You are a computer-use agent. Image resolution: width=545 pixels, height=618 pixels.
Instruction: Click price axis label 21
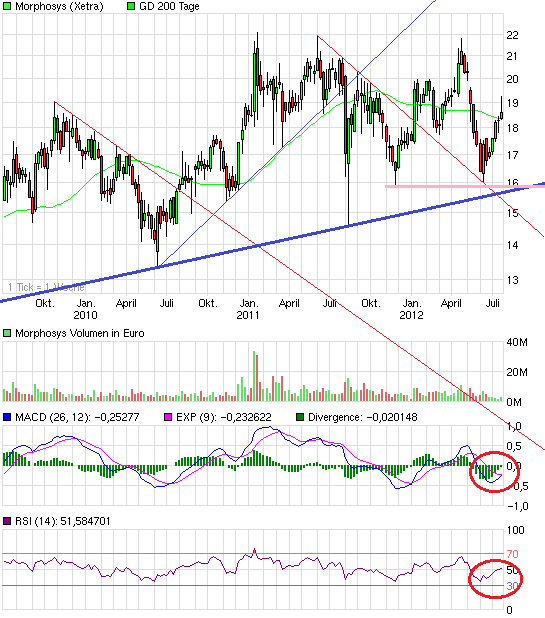pyautogui.click(x=512, y=56)
